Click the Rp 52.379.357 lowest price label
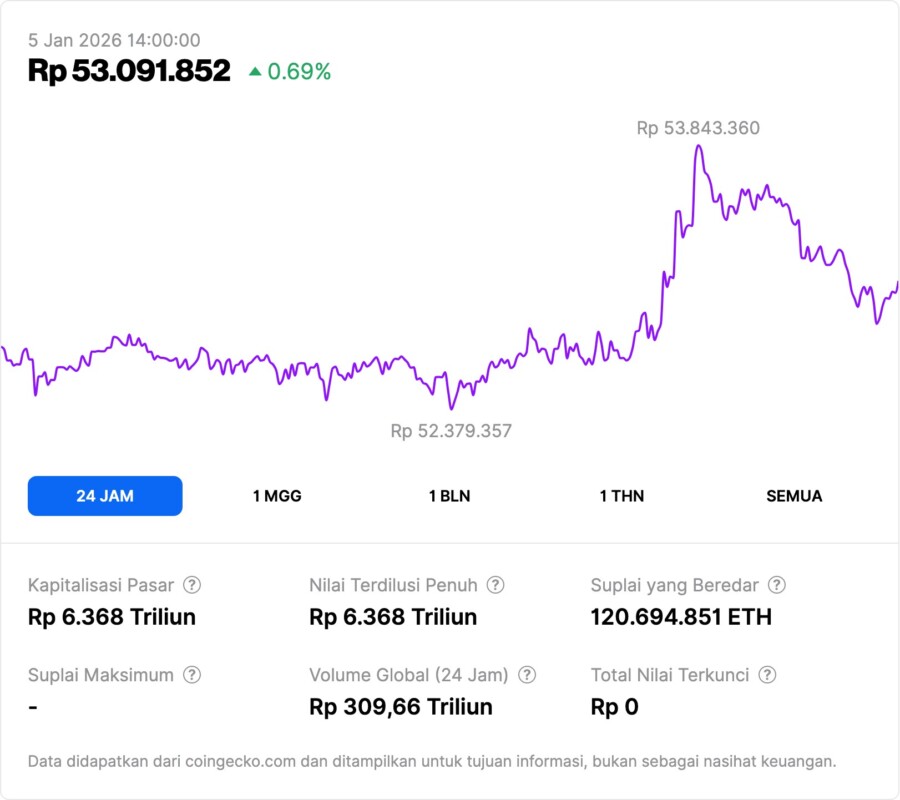 tap(451, 431)
